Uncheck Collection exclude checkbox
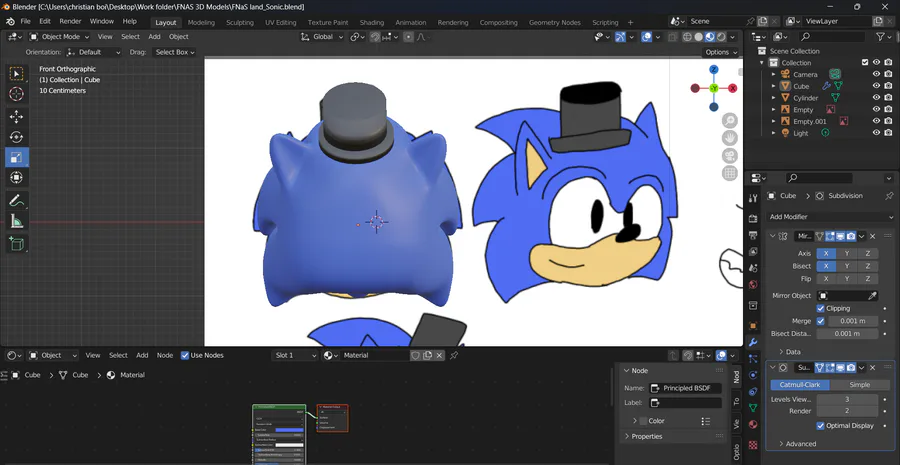The image size is (900, 465). click(865, 63)
